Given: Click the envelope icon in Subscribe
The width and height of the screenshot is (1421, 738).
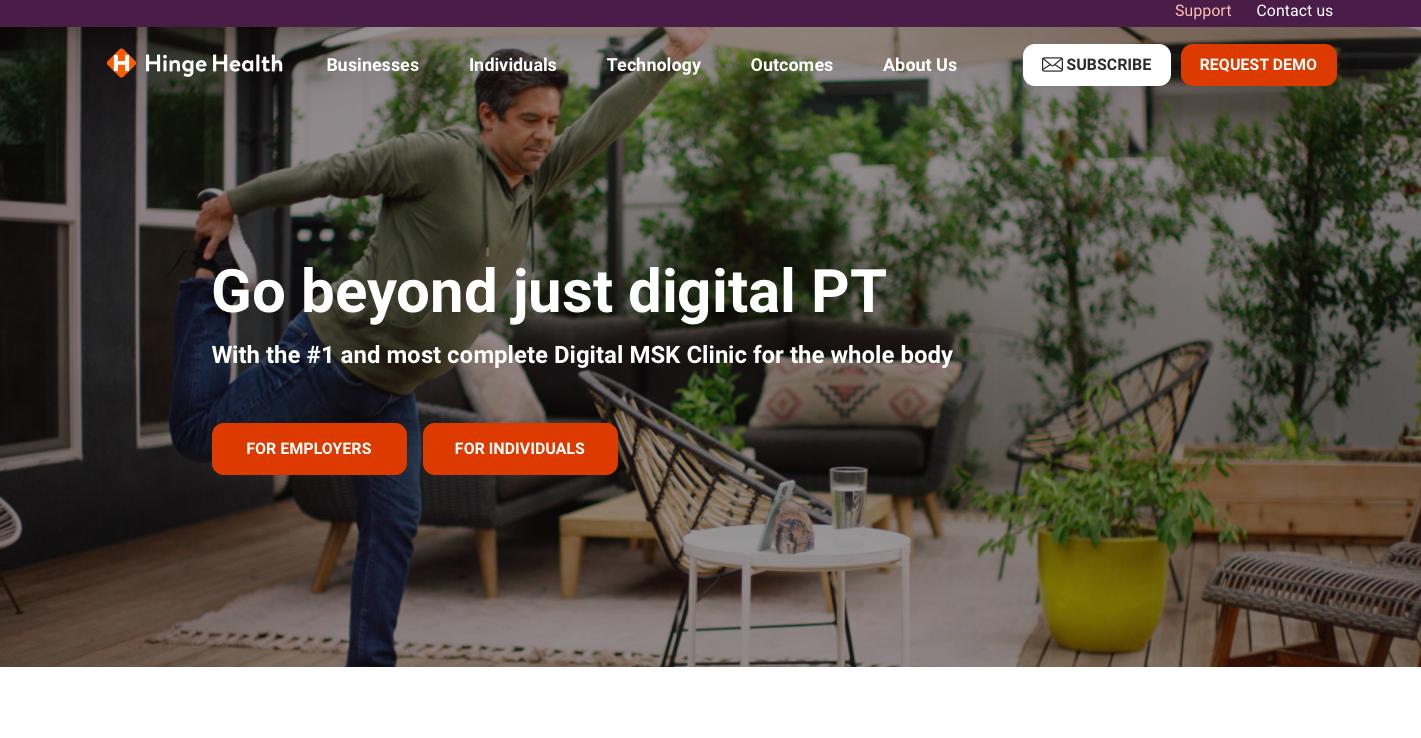Looking at the screenshot, I should [1052, 65].
